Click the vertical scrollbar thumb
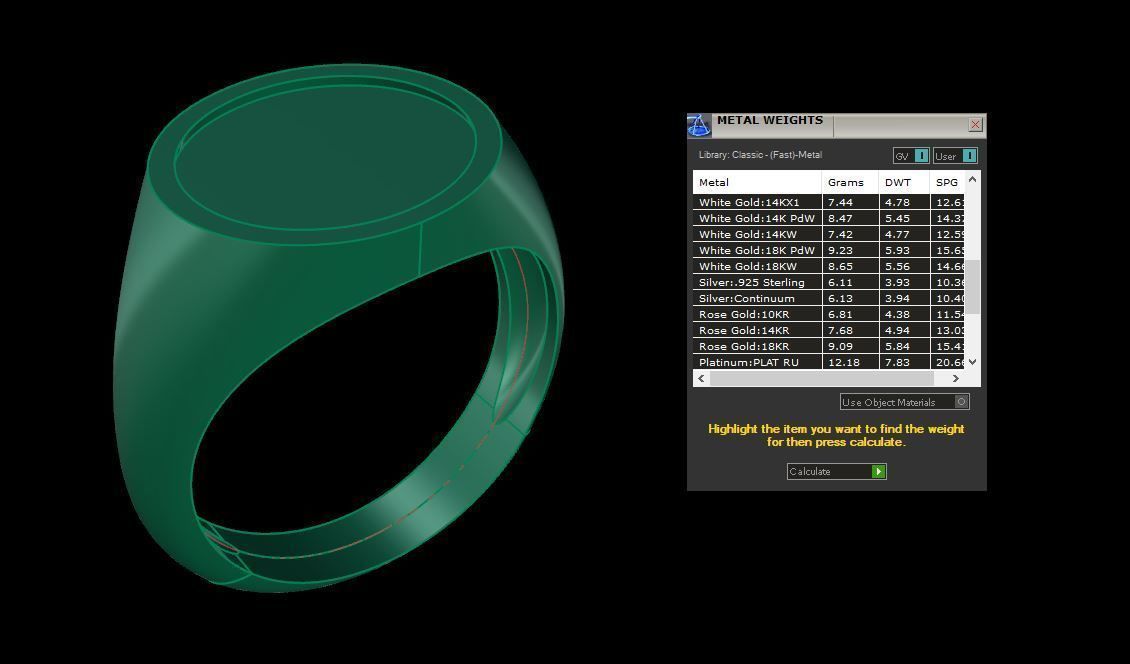 [x=972, y=287]
